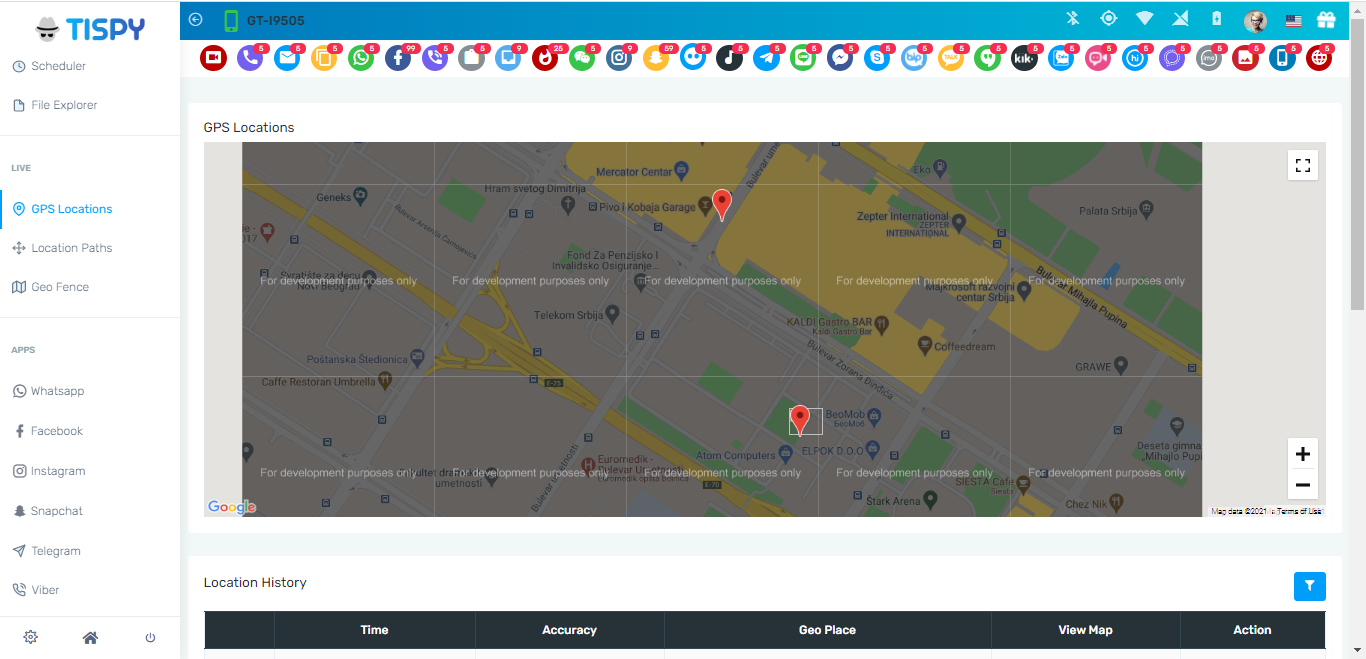Open the user profile avatar
This screenshot has height=659, width=1366.
point(1256,20)
